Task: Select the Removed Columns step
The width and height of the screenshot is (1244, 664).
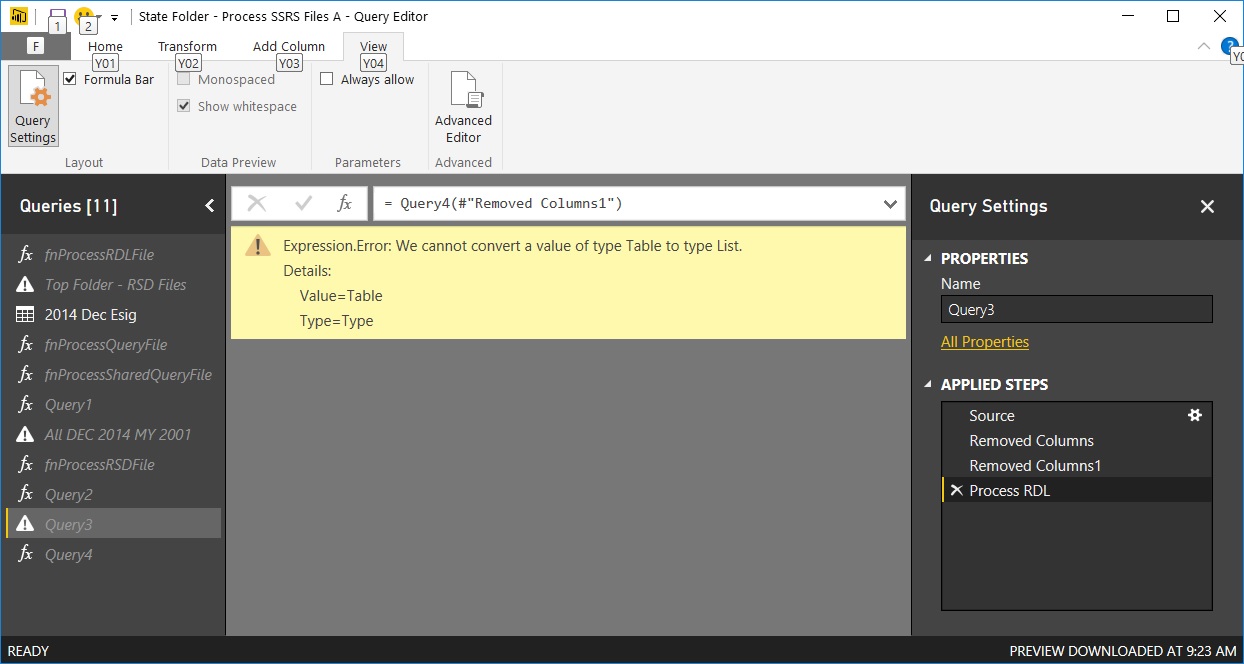Action: click(1077, 440)
